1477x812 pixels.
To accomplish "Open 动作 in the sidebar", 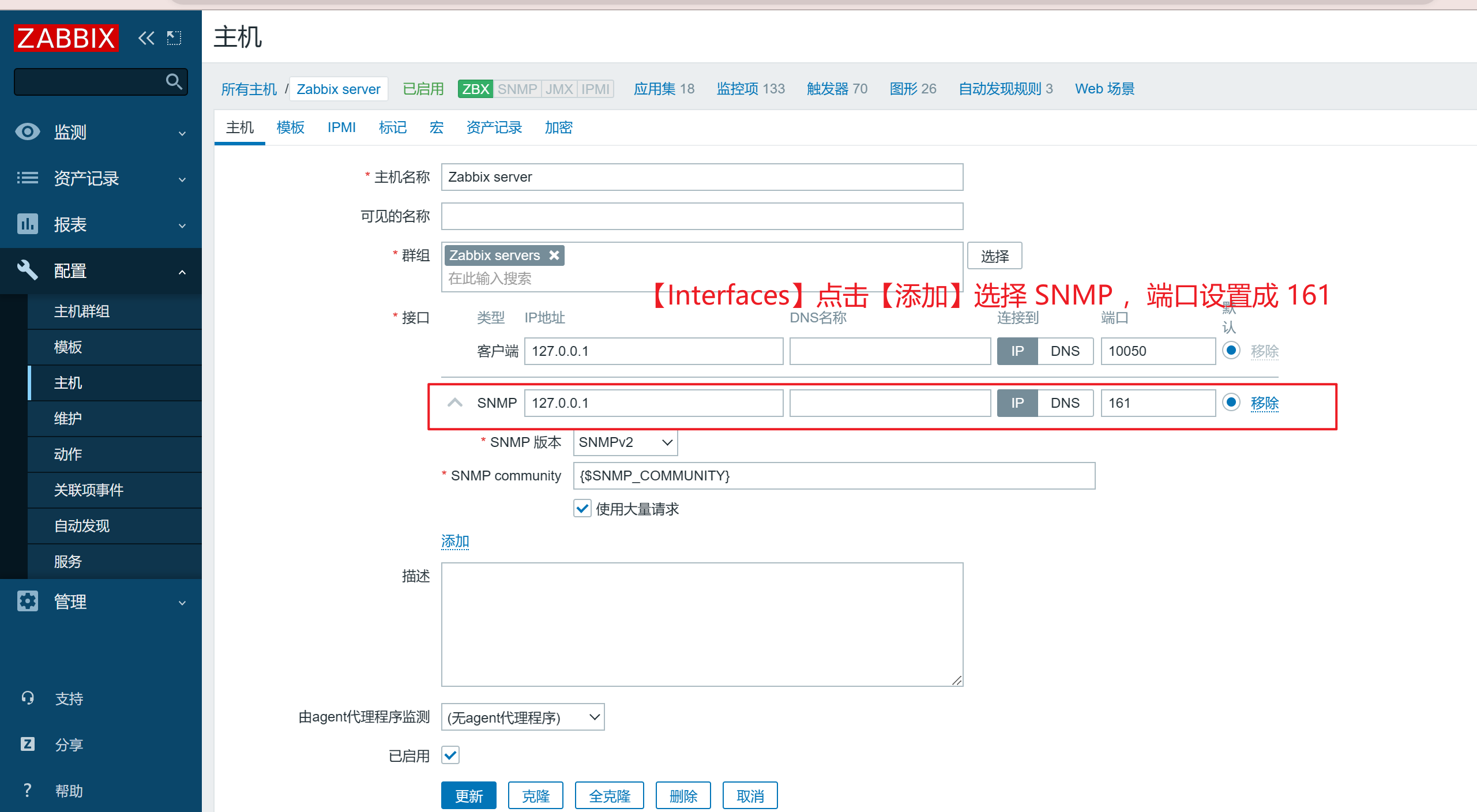I will coord(115,454).
